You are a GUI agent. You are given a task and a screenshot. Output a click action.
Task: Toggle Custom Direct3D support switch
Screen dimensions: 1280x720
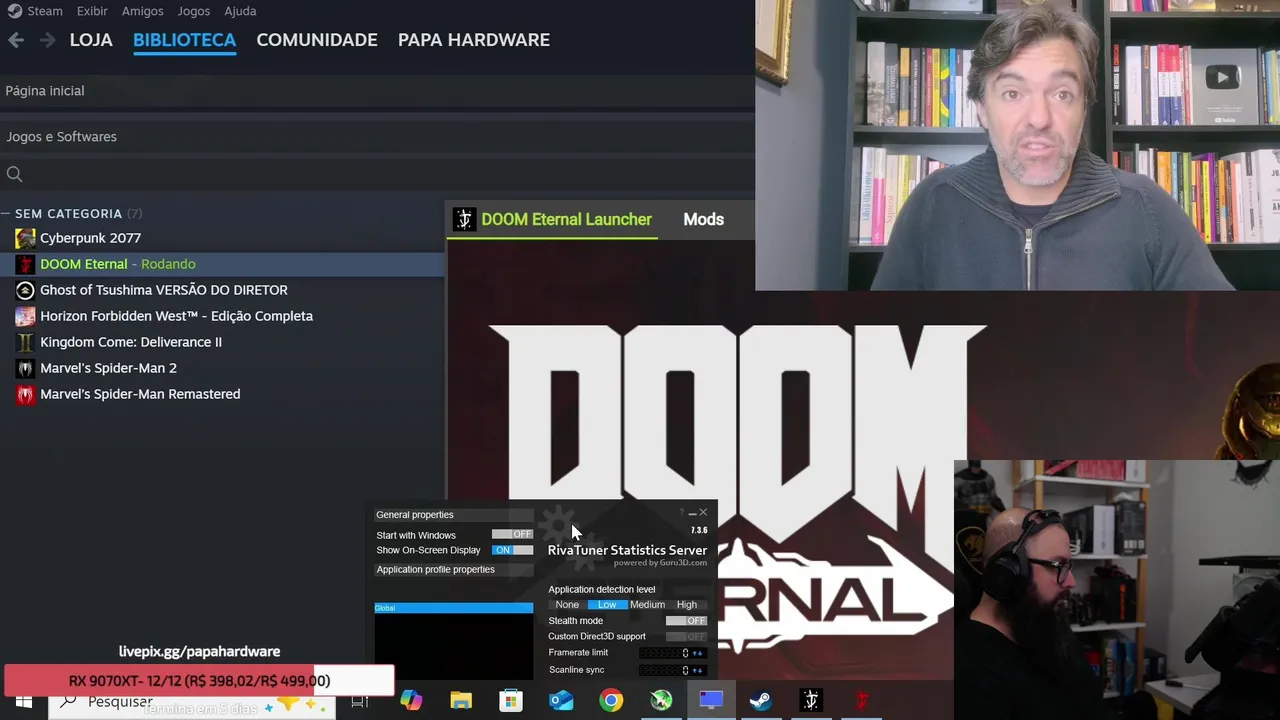click(x=686, y=637)
